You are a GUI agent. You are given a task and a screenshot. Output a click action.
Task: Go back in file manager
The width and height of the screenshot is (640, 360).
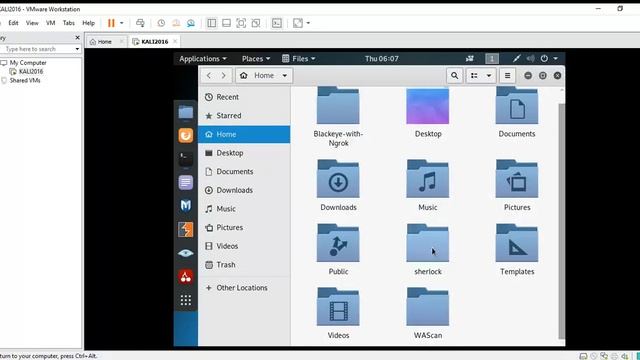209,76
